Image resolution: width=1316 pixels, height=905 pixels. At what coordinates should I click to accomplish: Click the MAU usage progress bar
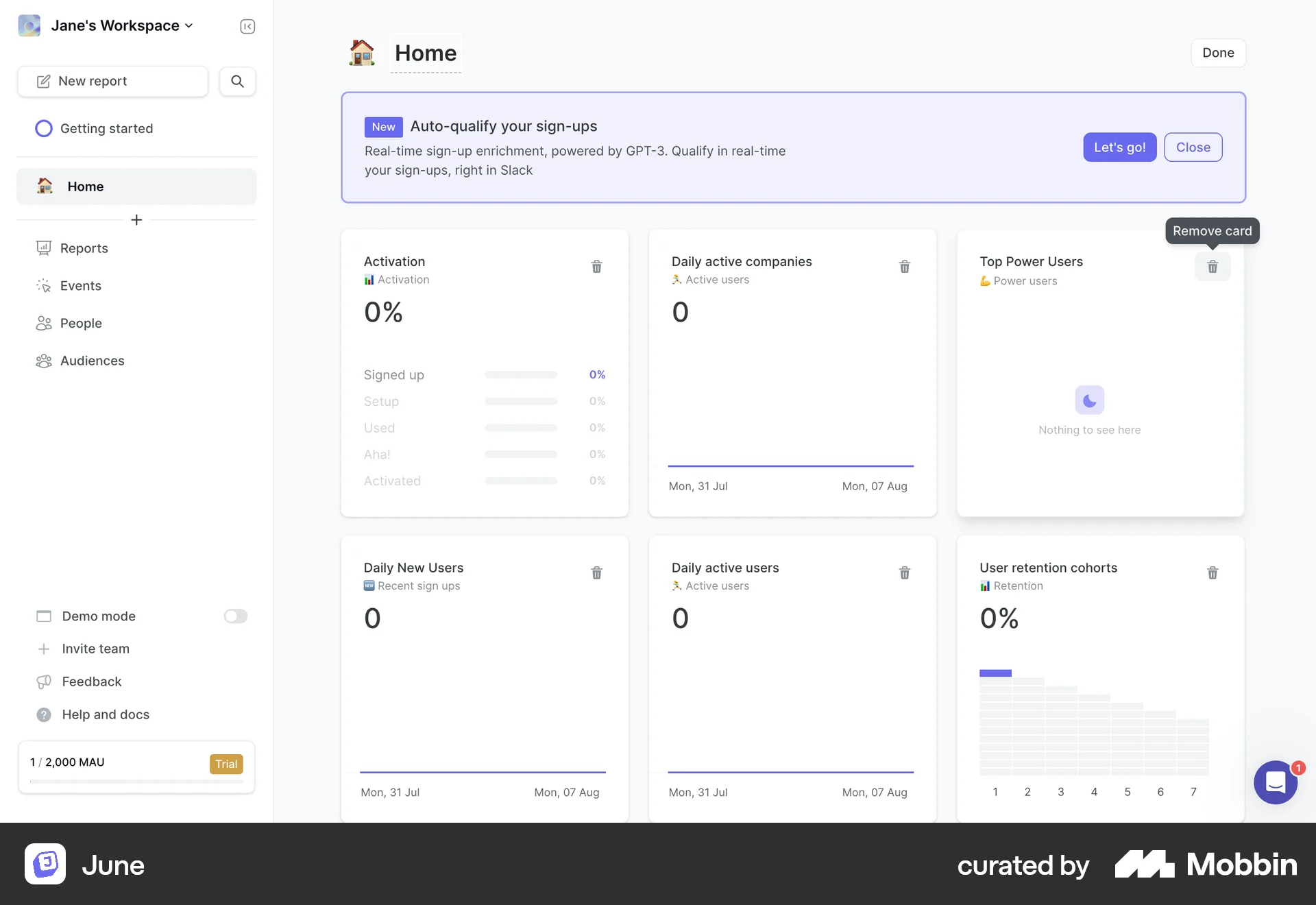[x=136, y=781]
